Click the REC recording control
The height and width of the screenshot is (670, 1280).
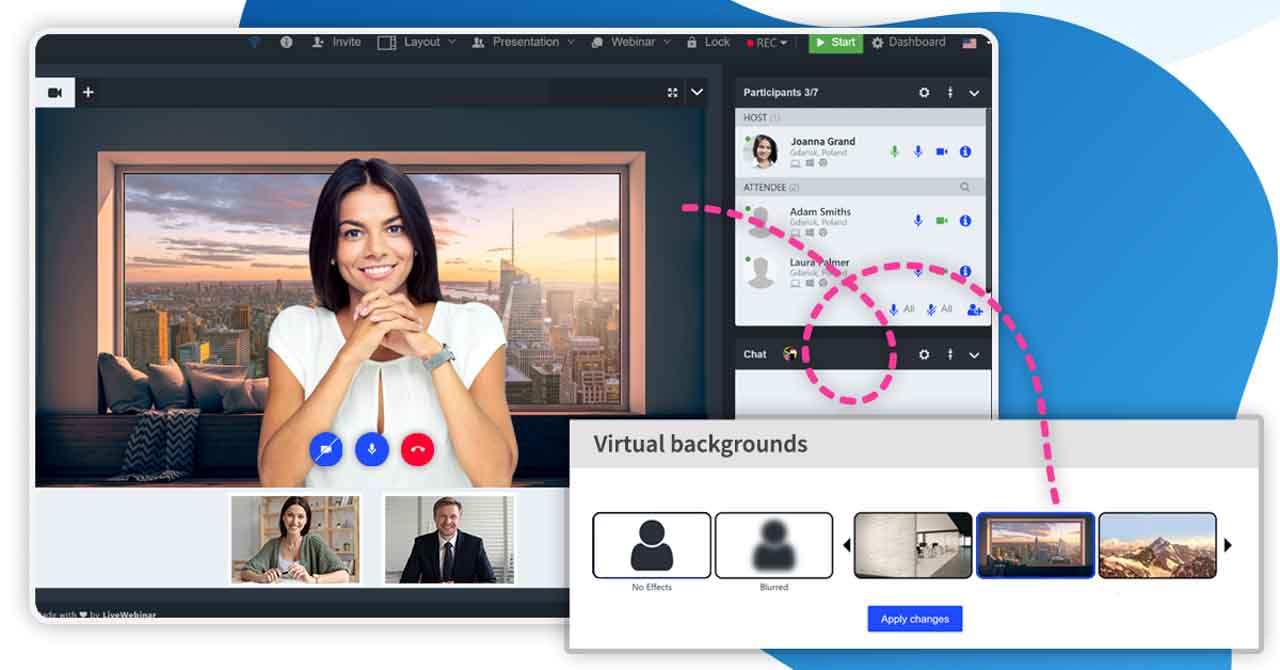(765, 42)
